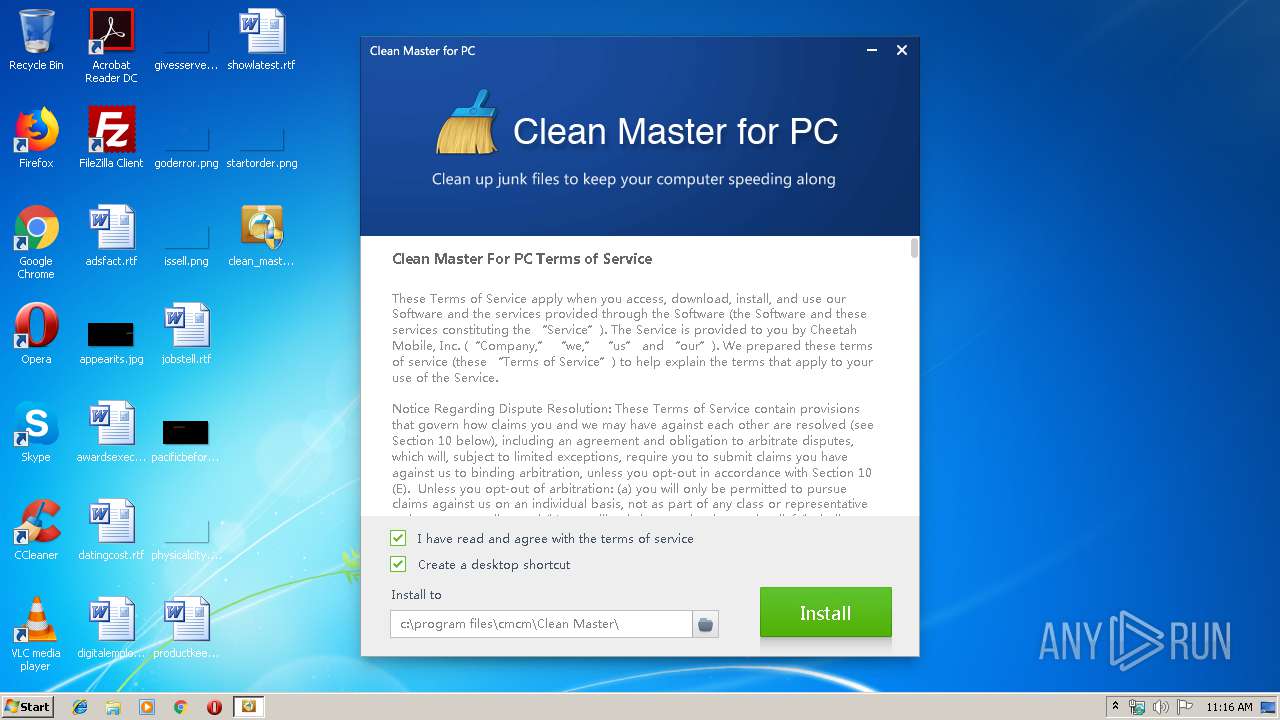
Task: Open CCleaner desktop shortcut
Action: [36, 531]
